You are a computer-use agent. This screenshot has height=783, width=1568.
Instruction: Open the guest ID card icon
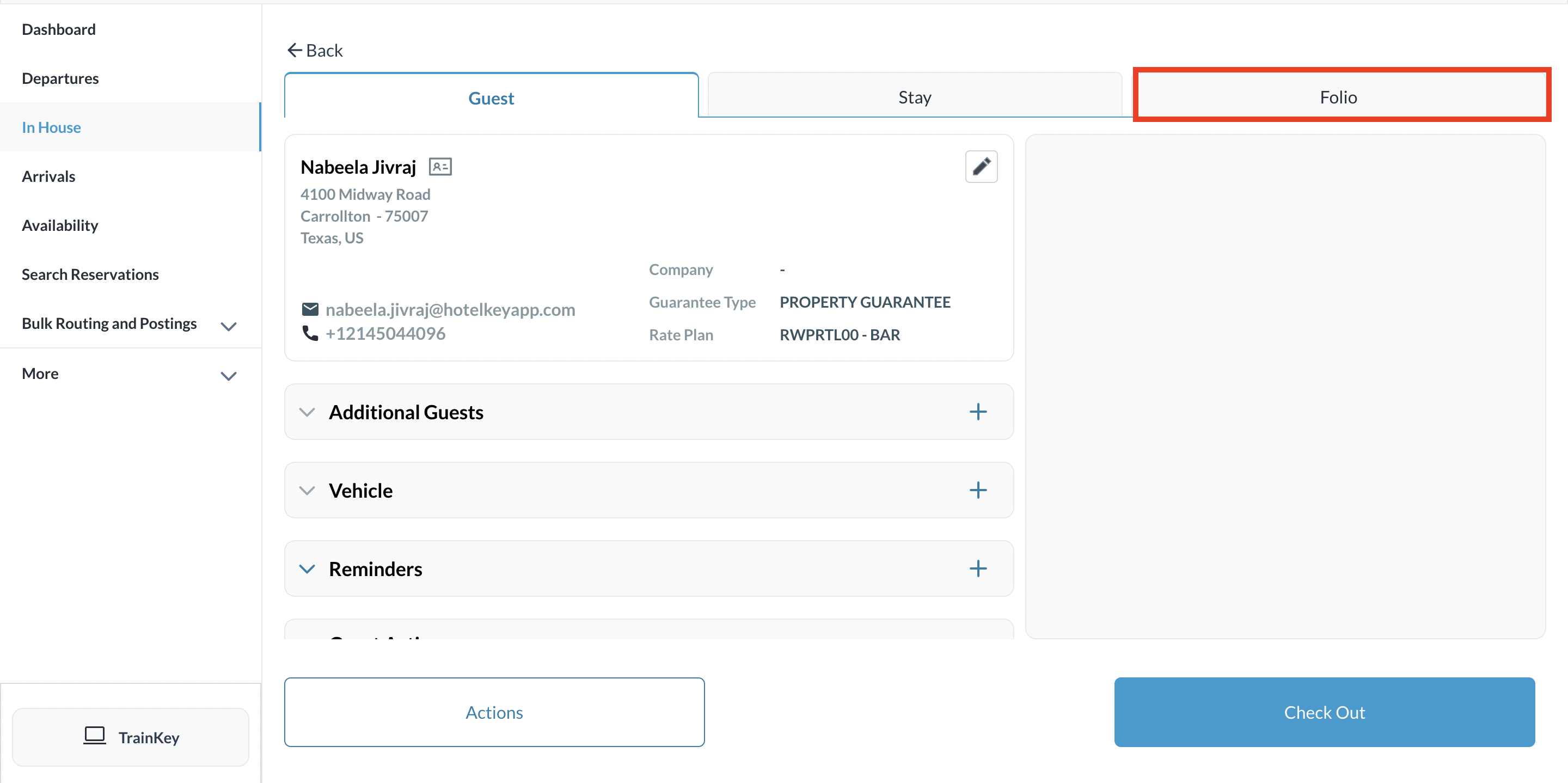(x=439, y=166)
